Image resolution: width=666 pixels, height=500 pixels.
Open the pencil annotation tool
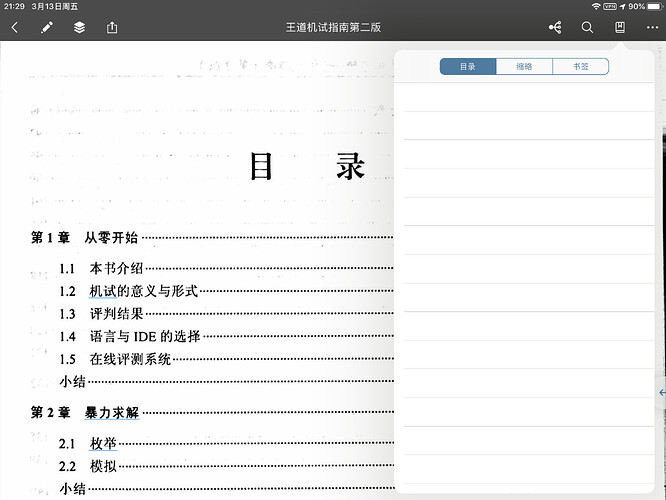[x=47, y=28]
